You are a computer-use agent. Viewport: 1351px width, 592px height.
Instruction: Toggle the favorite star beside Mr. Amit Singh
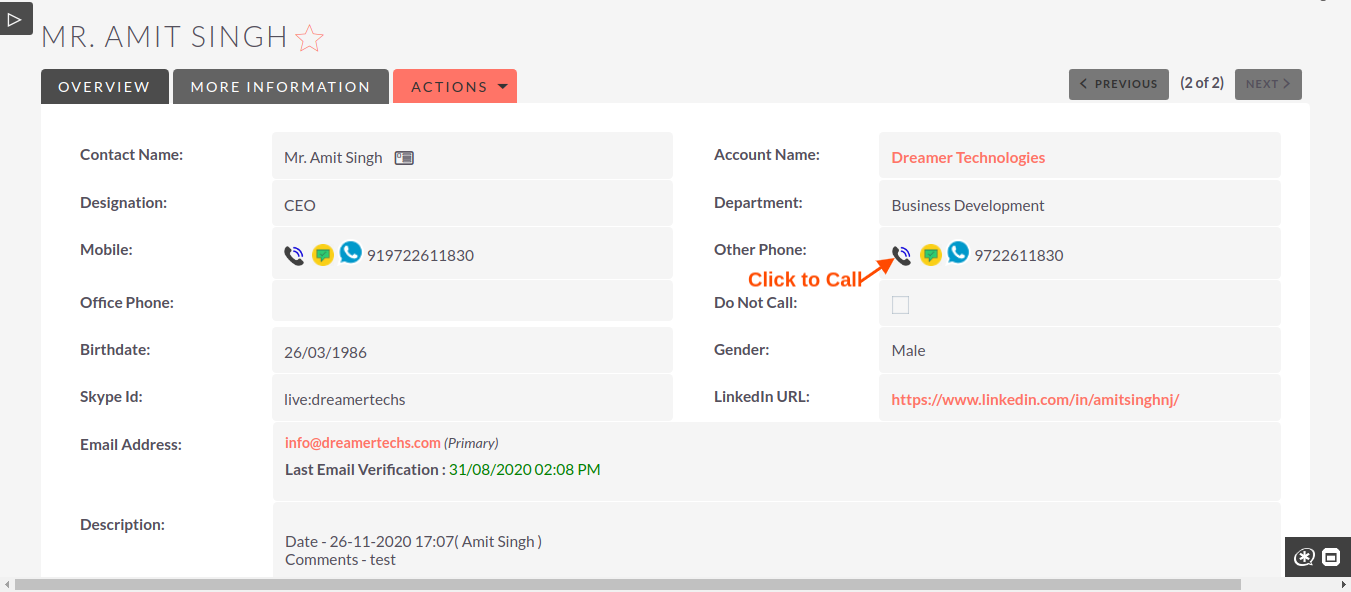point(310,38)
